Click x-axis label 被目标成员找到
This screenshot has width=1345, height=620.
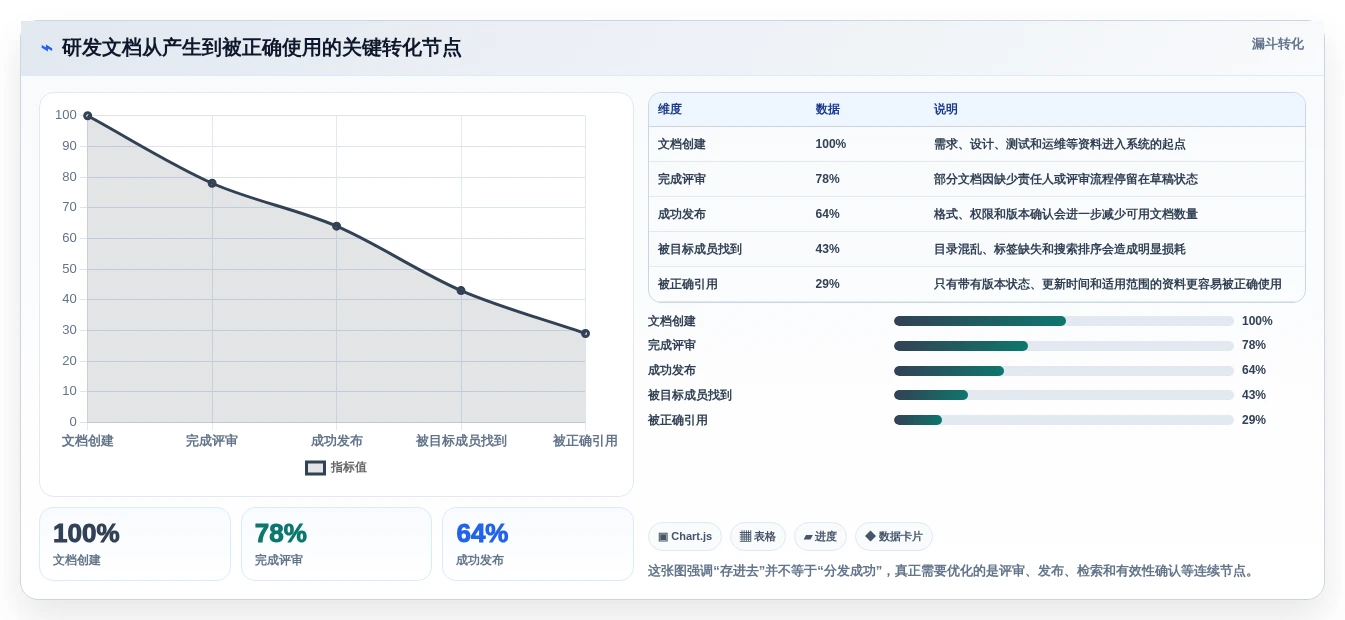(x=461, y=441)
